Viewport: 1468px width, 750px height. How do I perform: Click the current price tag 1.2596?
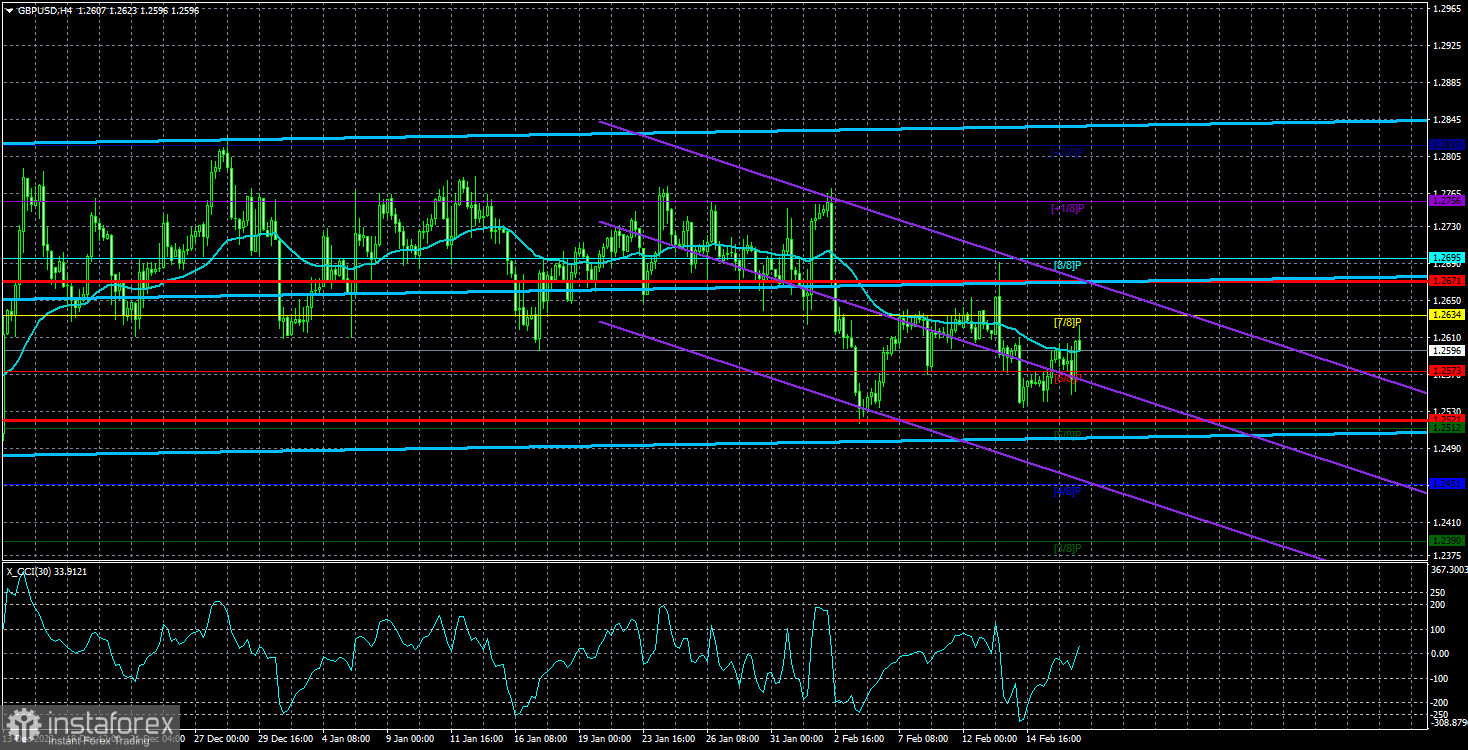[1447, 351]
